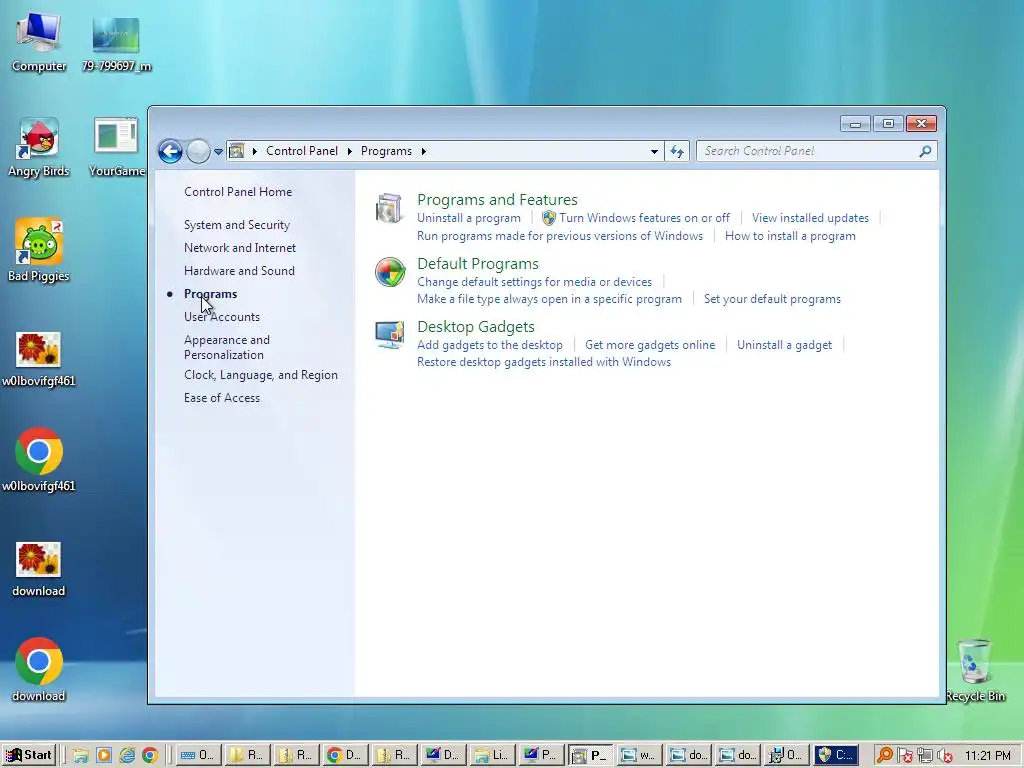This screenshot has height=768, width=1024.
Task: Click Turn Windows features on or off
Action: tap(644, 217)
